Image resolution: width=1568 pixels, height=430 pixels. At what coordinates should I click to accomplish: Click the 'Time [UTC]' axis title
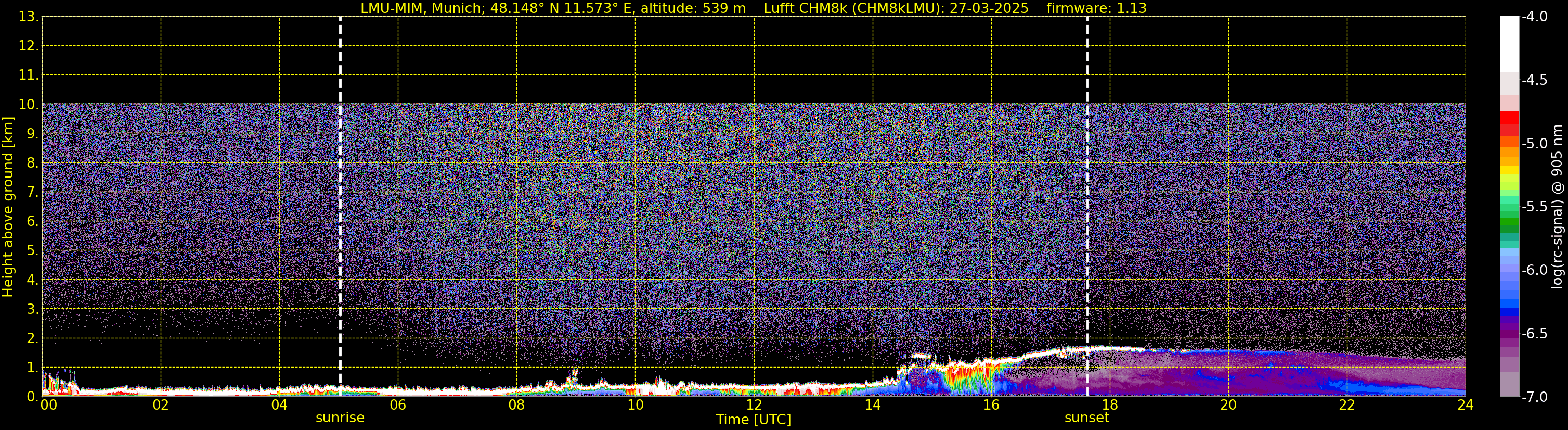(754, 420)
